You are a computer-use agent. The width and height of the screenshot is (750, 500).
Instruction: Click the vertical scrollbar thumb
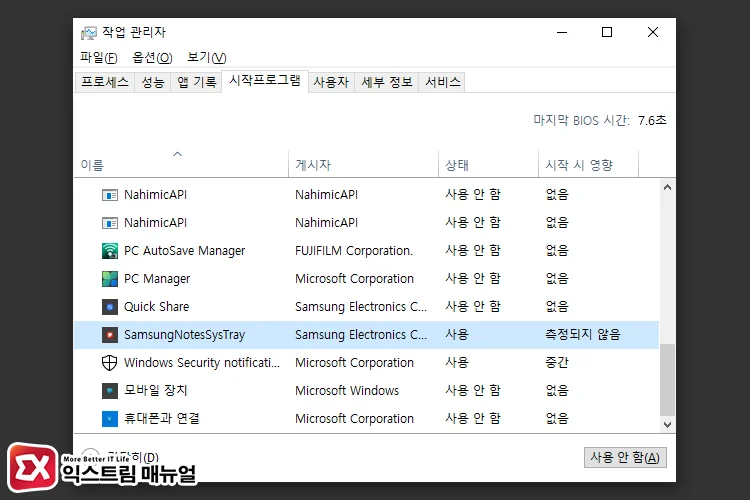tap(667, 379)
